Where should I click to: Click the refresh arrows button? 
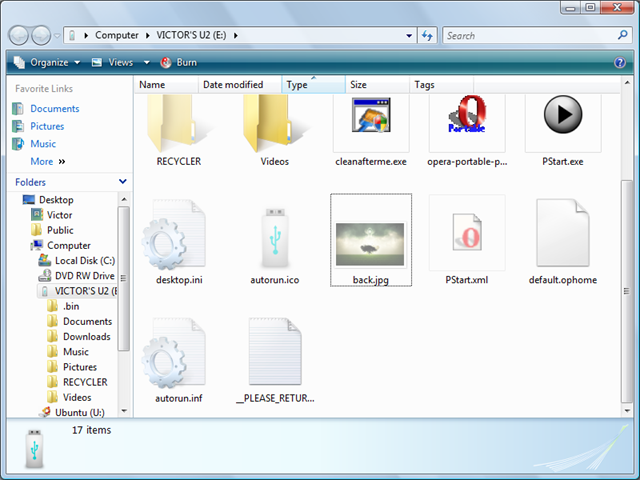427,36
